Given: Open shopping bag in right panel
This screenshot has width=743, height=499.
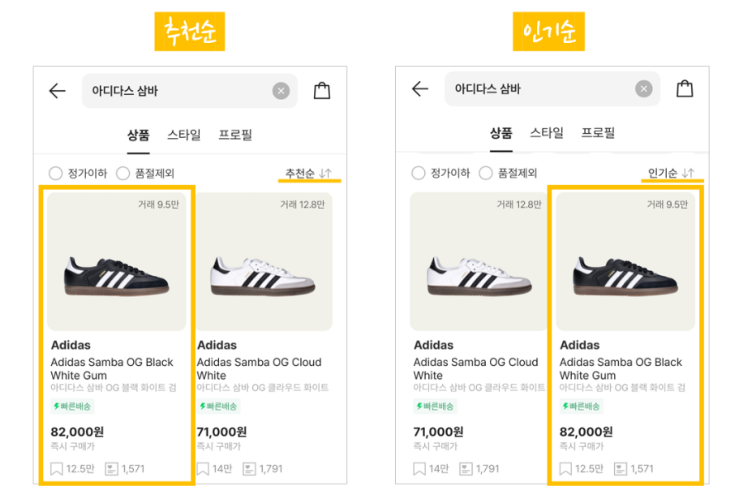Looking at the screenshot, I should coord(685,89).
